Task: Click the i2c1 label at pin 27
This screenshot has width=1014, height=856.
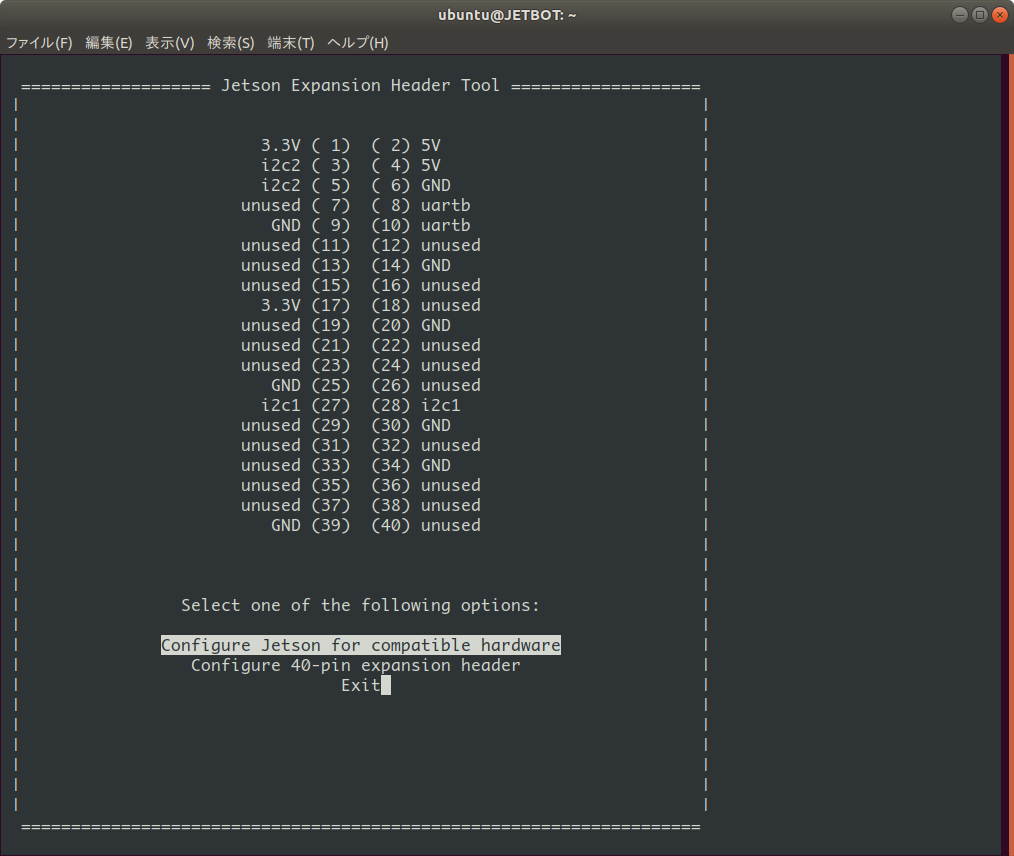Action: [281, 406]
